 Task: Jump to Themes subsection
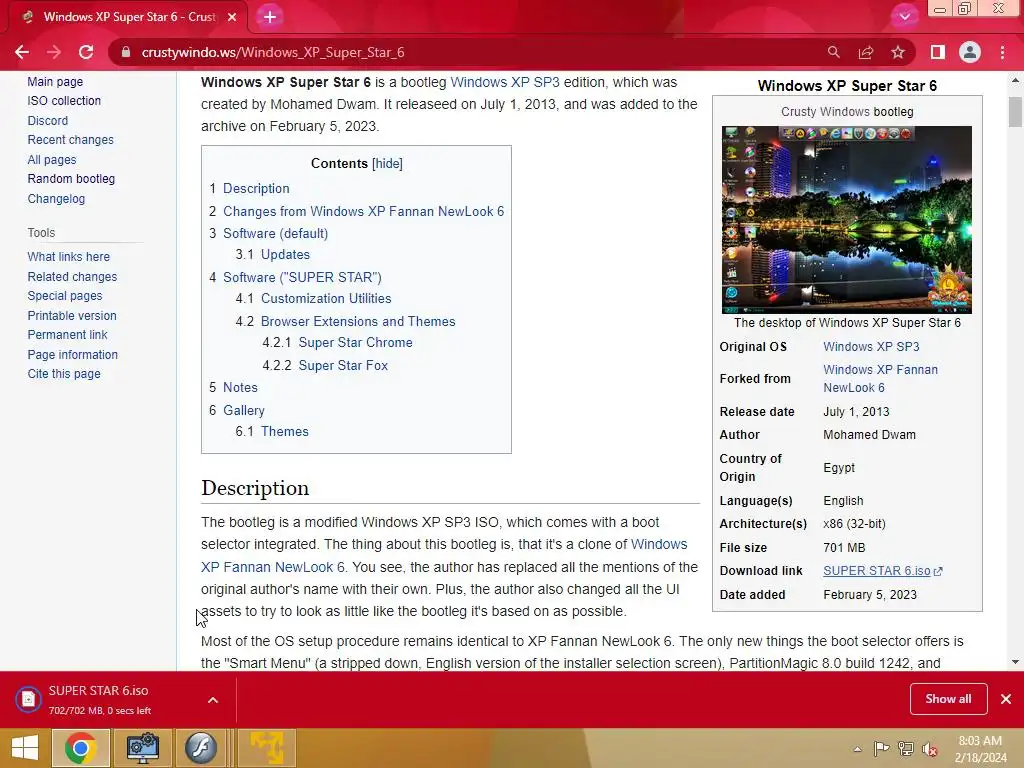tap(285, 432)
